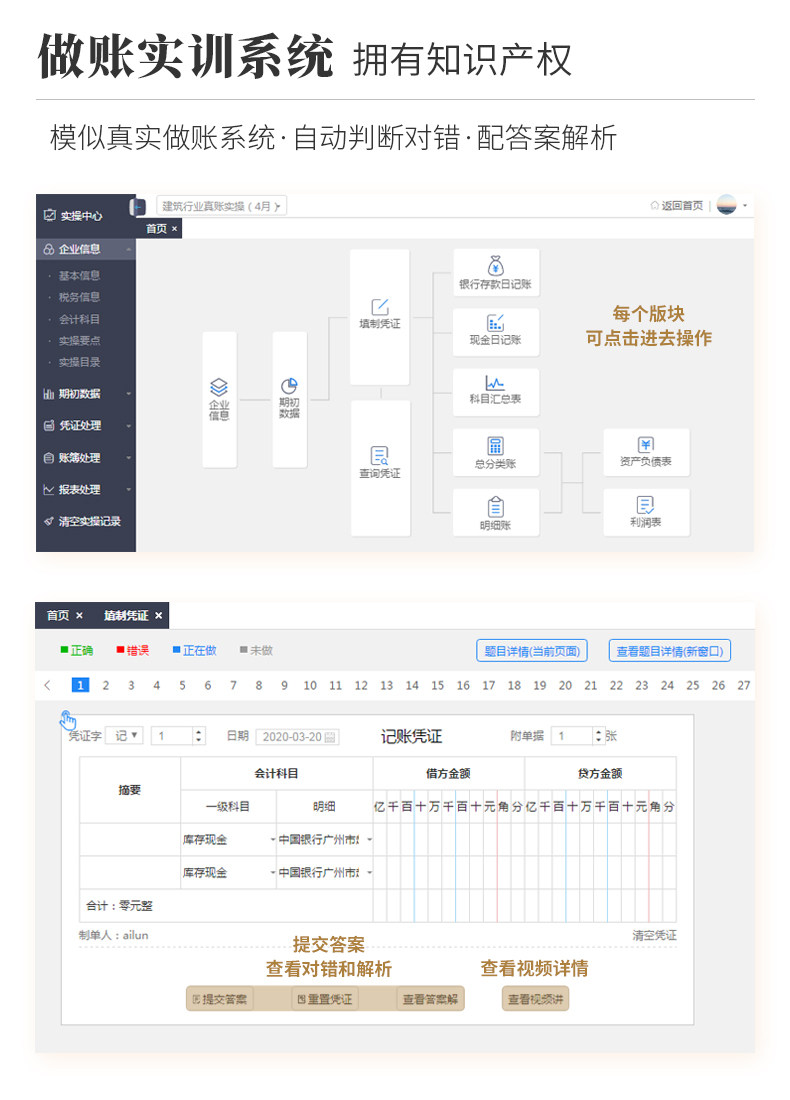The width and height of the screenshot is (790, 1100).
Task: Go to question page 27
Action: (x=744, y=685)
